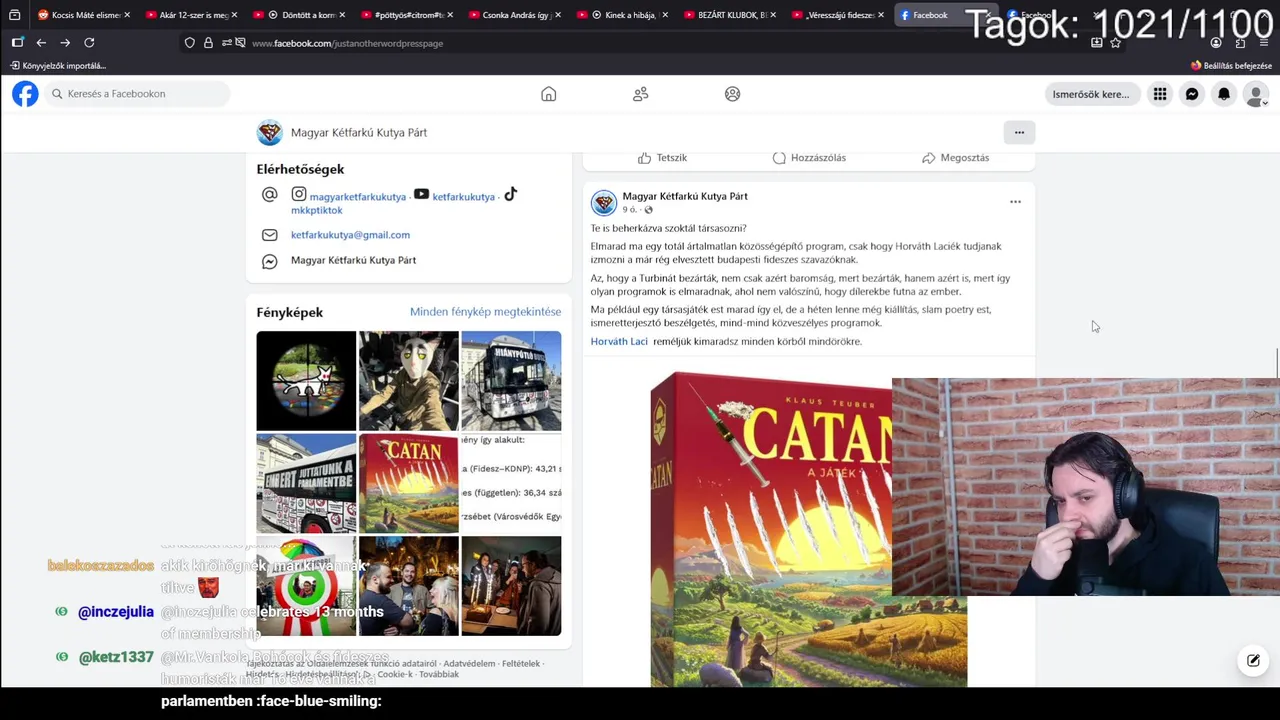Open the mkkptiktok TikTok link
The image size is (1280, 720).
(317, 210)
